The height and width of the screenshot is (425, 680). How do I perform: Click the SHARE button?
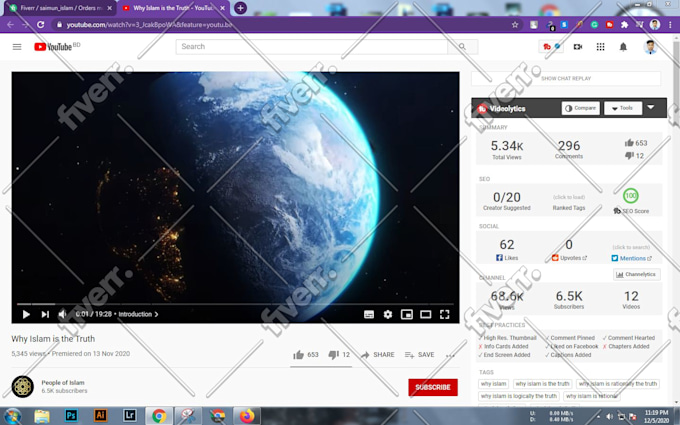click(x=378, y=355)
